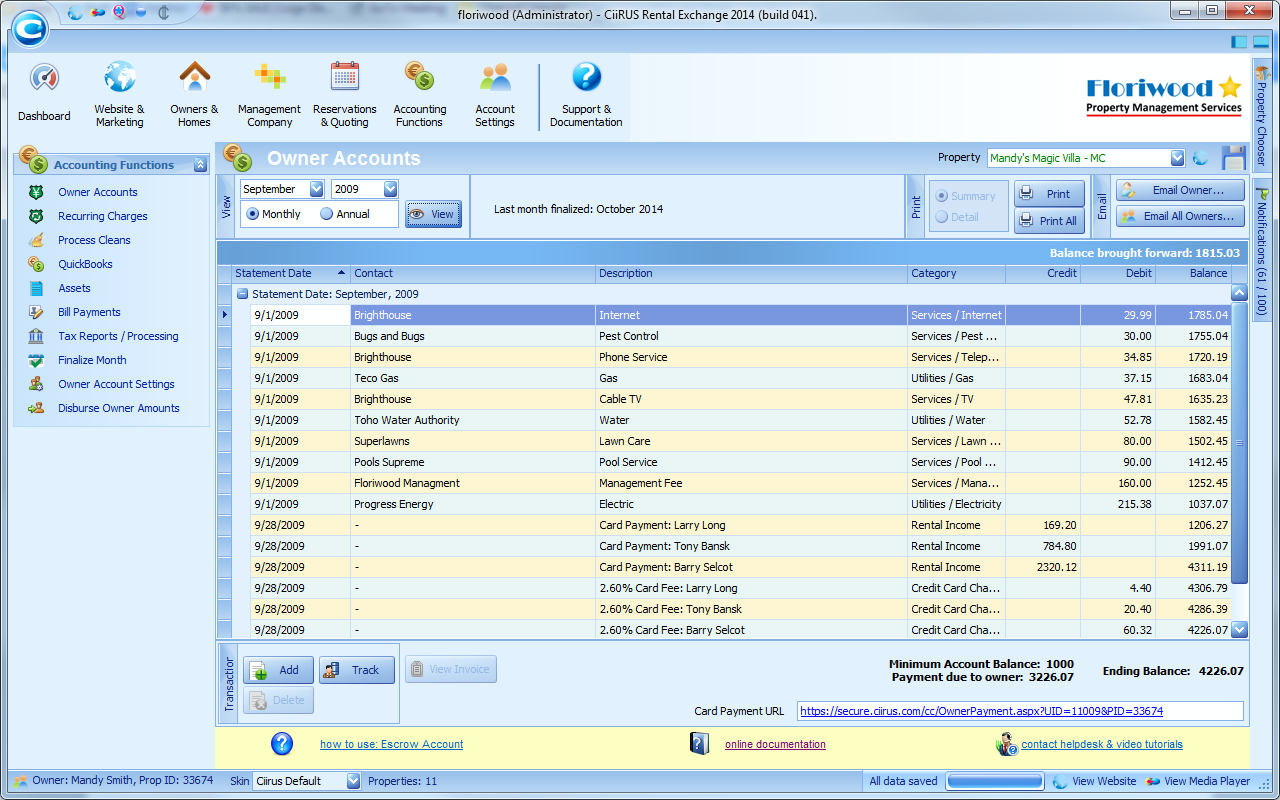Select the Monthly radio button
This screenshot has width=1280, height=800.
tap(252, 214)
